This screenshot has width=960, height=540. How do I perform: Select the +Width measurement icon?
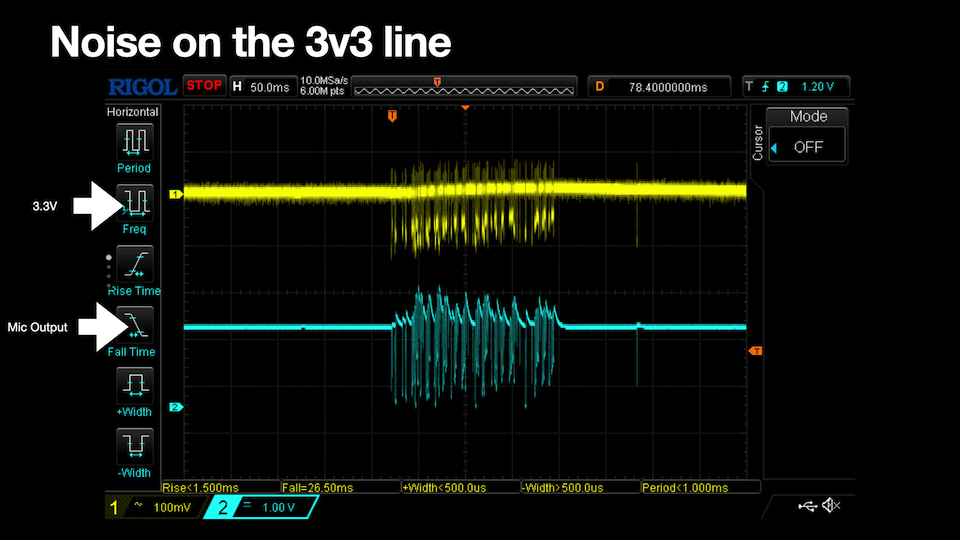tap(134, 385)
